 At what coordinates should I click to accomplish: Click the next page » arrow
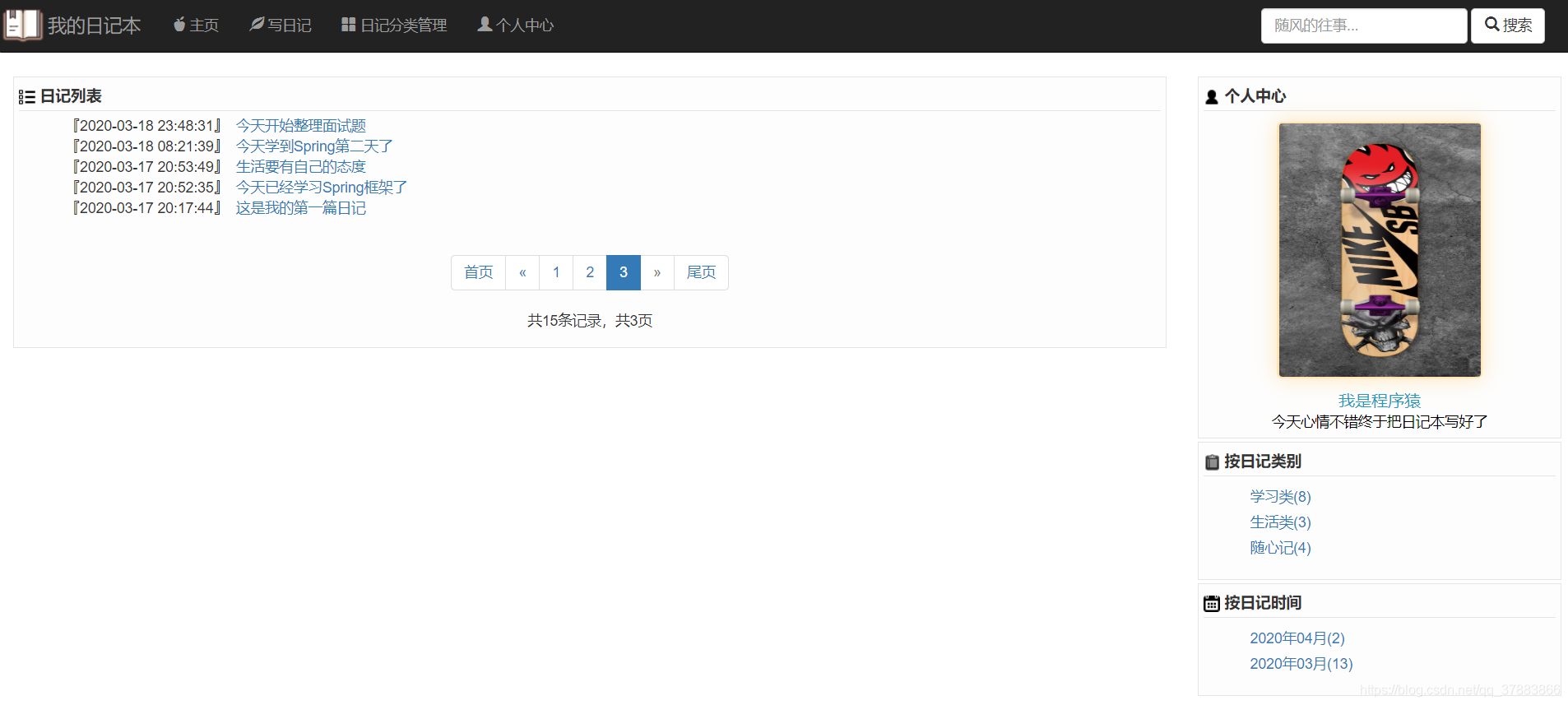pyautogui.click(x=657, y=272)
